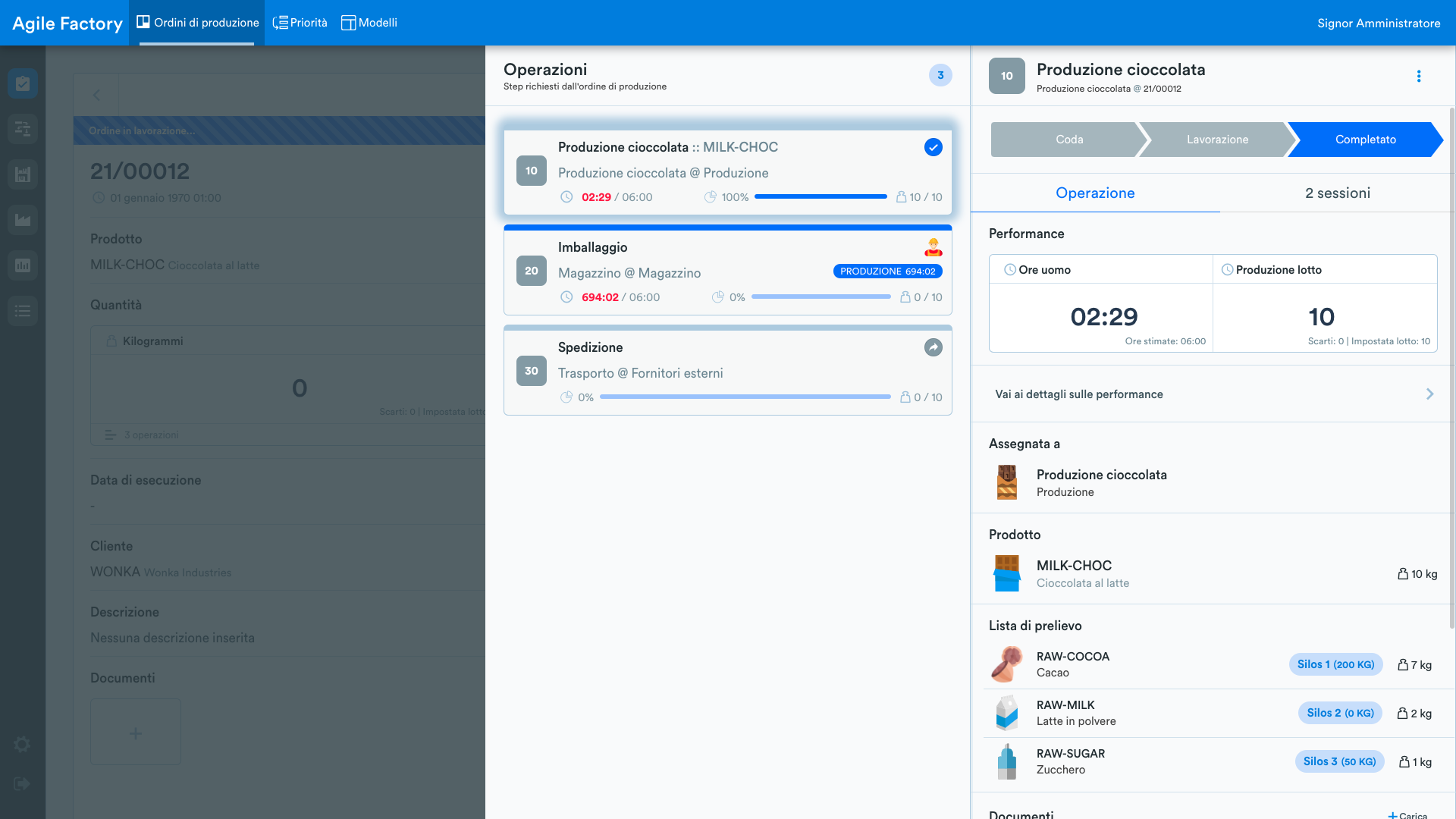Click the Silos 3 (50 KG) tag
The height and width of the screenshot is (819, 1456).
pyautogui.click(x=1339, y=761)
